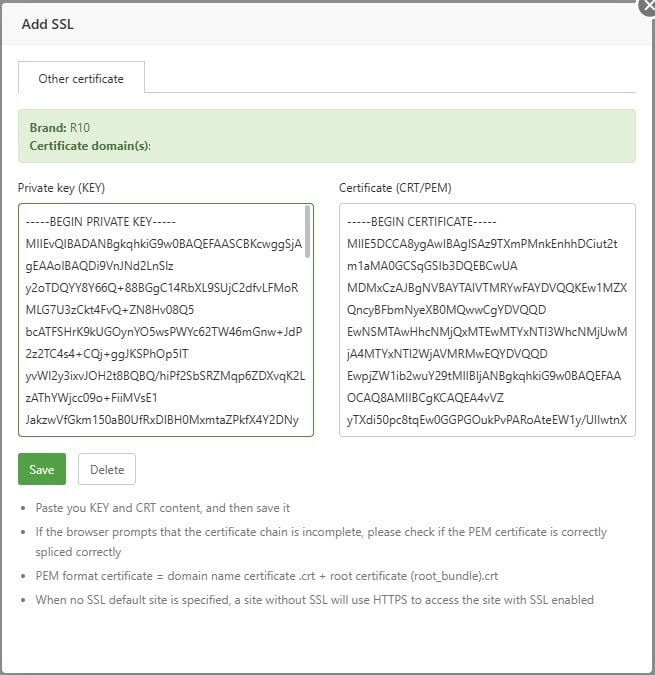655x675 pixels.
Task: Switch to the Other certificate tab
Action: (x=81, y=78)
